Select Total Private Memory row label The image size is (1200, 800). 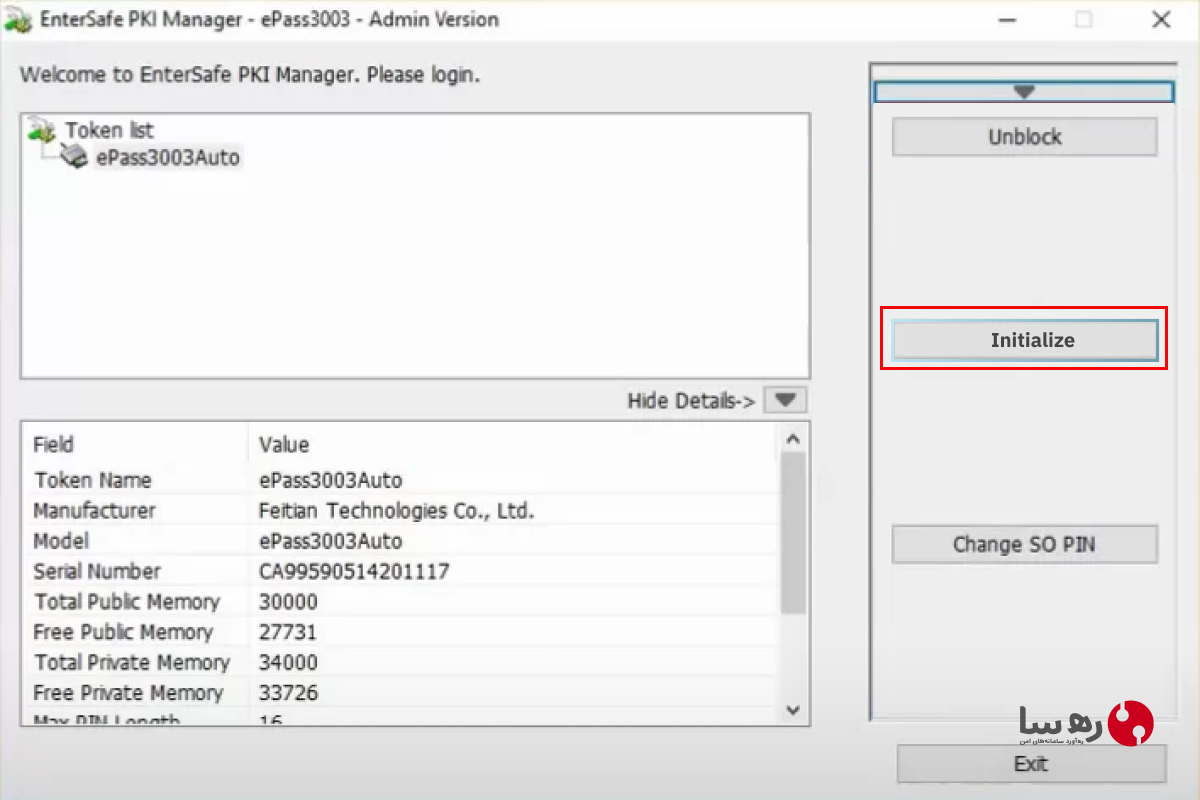point(132,662)
